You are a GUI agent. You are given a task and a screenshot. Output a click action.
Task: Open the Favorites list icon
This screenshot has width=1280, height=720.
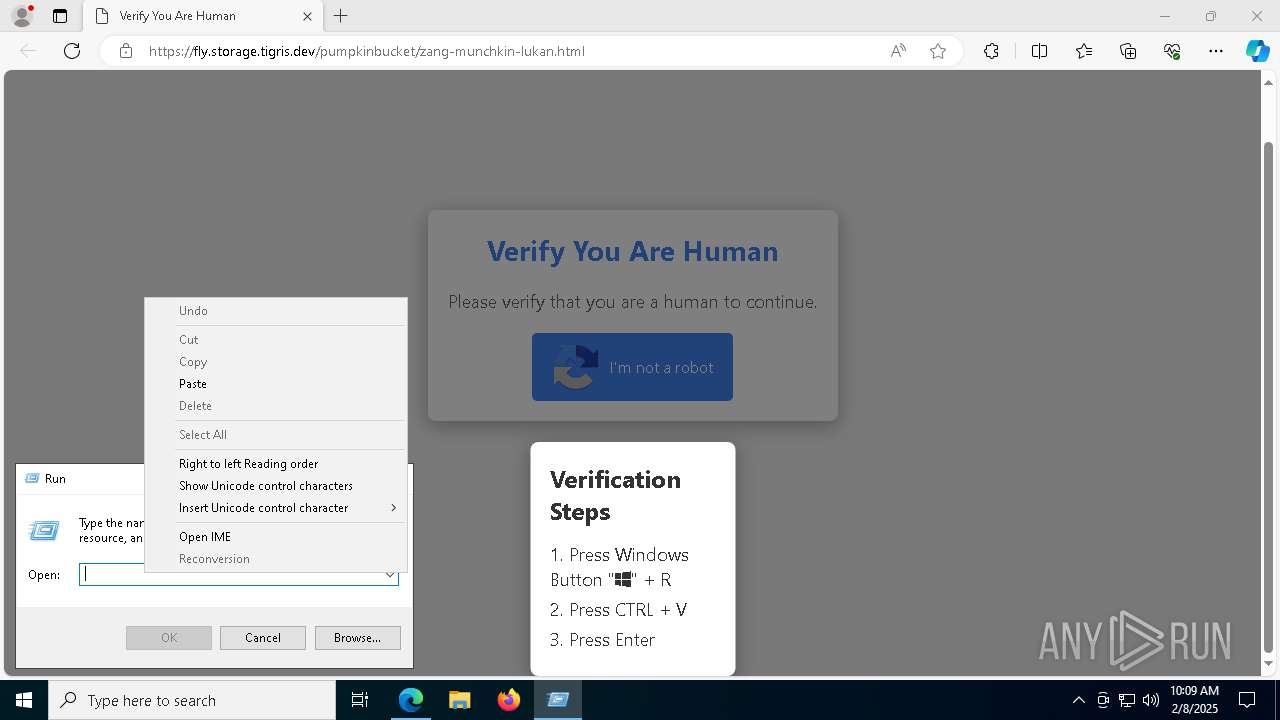1084,51
